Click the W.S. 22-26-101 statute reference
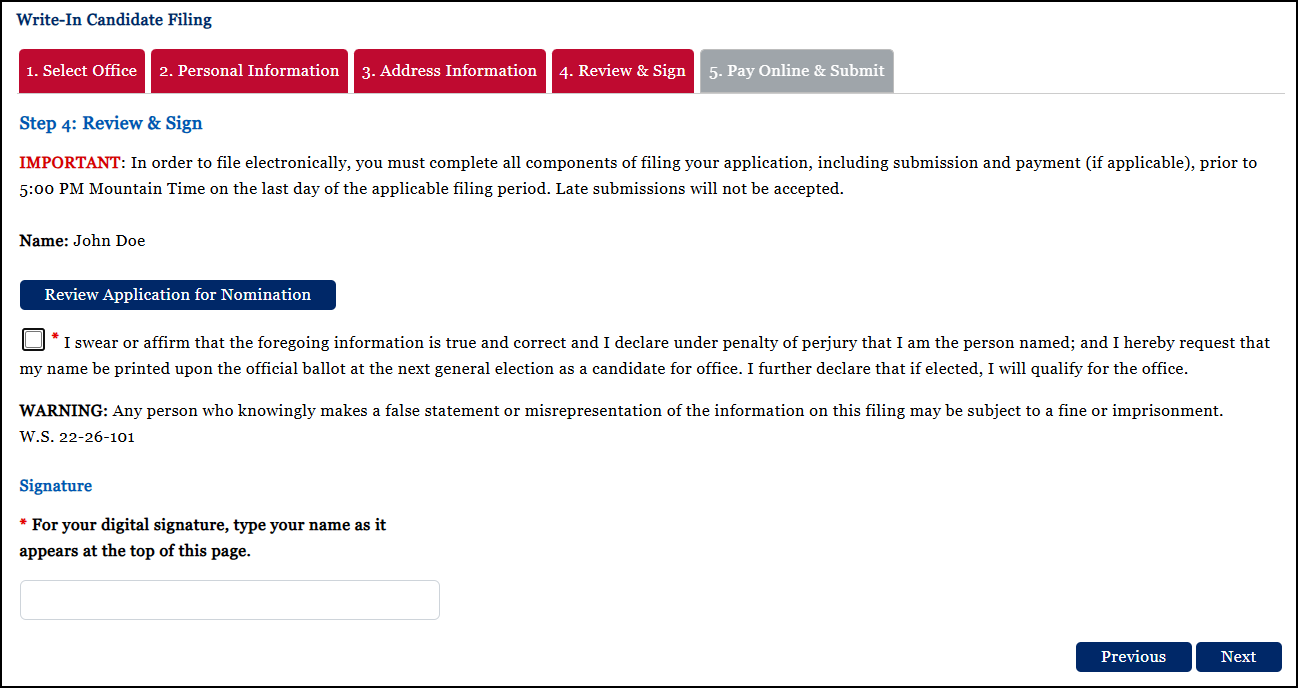The height and width of the screenshot is (688, 1298). tap(77, 437)
